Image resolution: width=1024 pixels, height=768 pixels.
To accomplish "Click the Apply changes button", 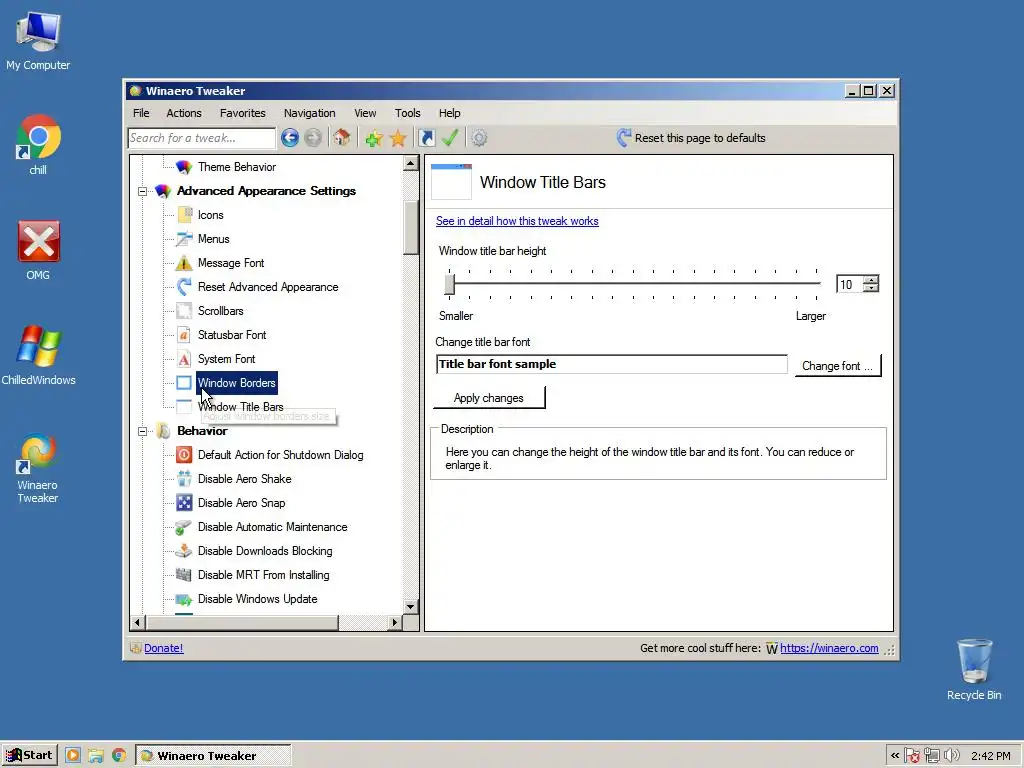I will pyautogui.click(x=488, y=398).
